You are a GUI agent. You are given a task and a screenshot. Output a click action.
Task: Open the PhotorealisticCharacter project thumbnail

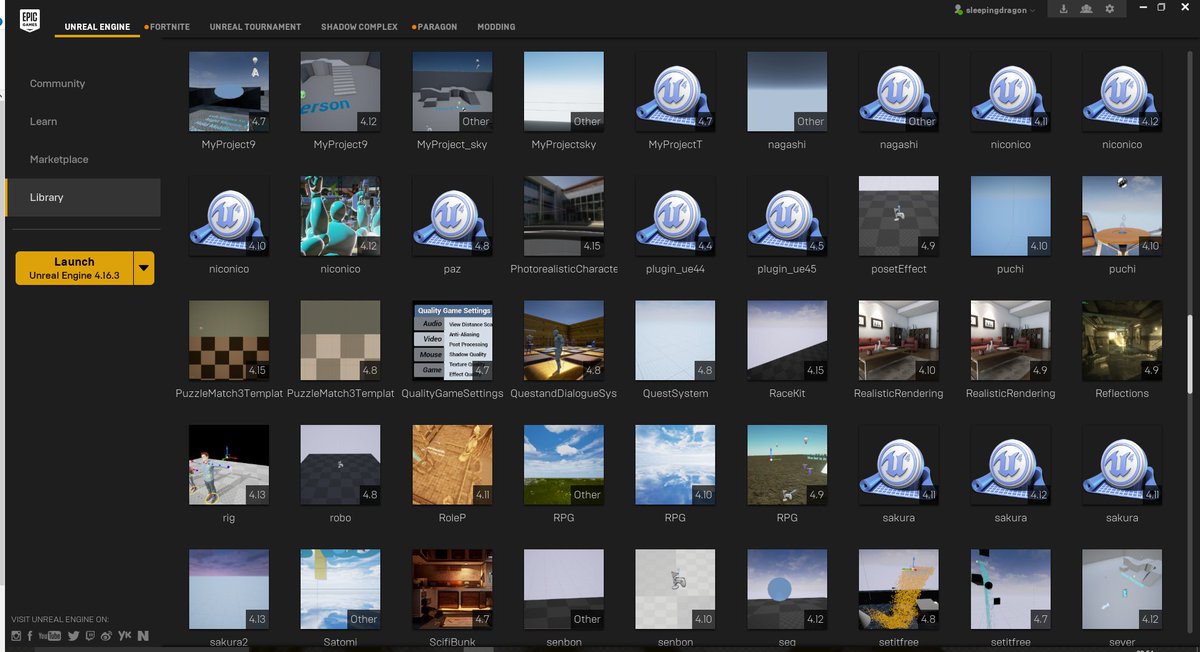pyautogui.click(x=563, y=216)
